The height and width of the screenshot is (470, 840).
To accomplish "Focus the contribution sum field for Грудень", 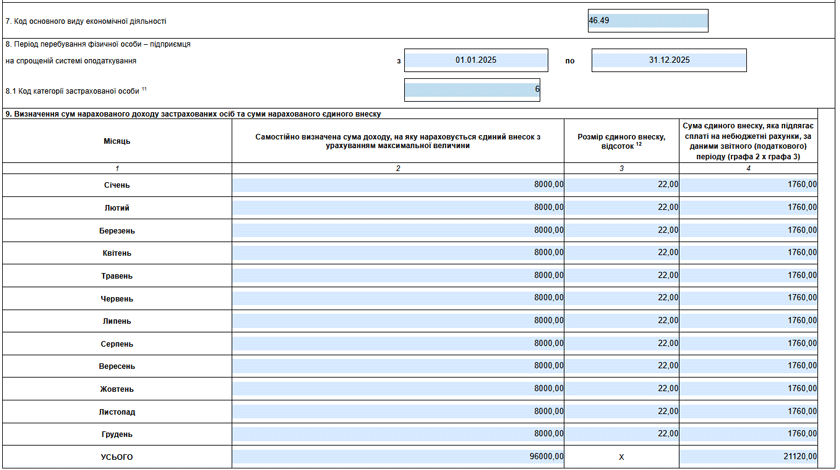I will [x=749, y=434].
